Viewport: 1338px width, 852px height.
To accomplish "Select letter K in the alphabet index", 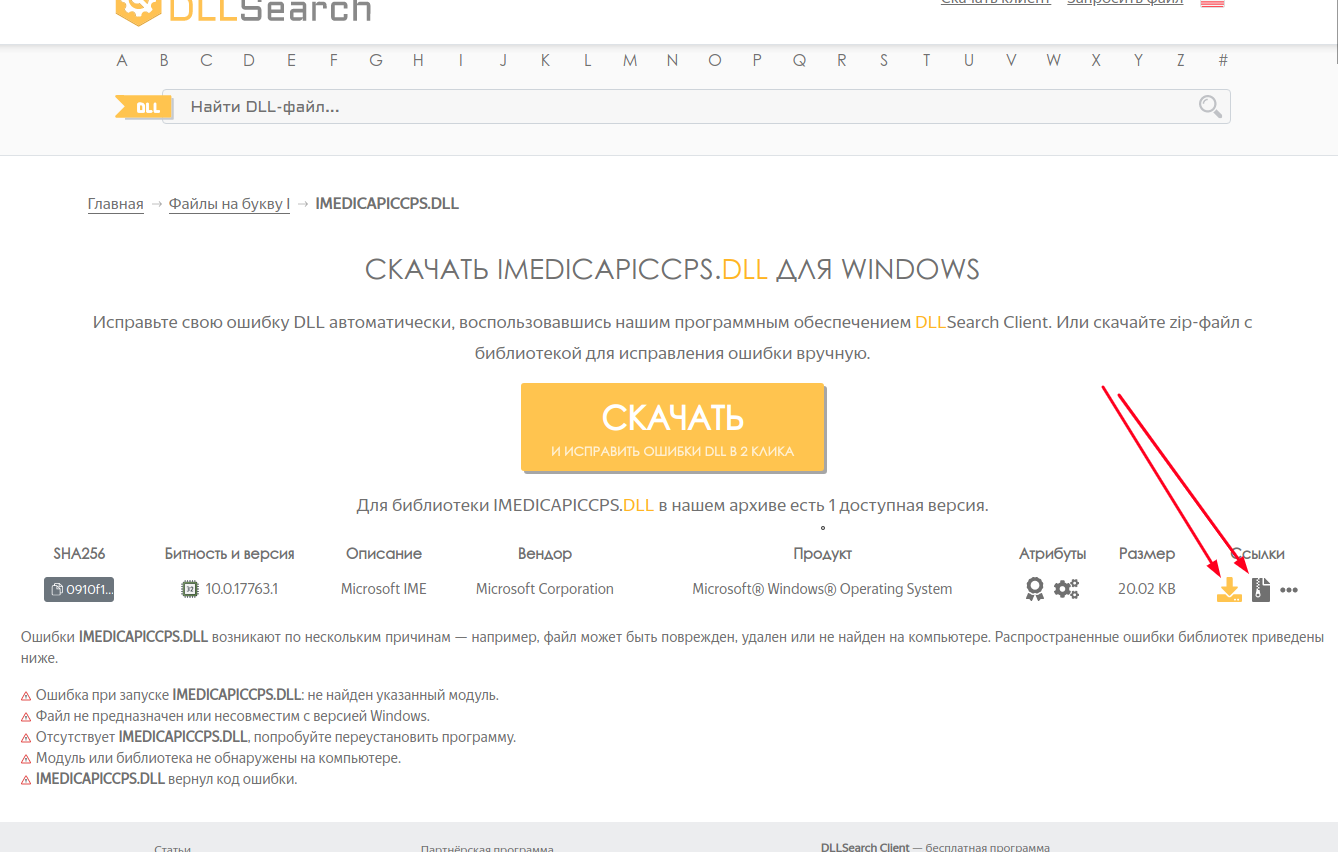I will [545, 60].
